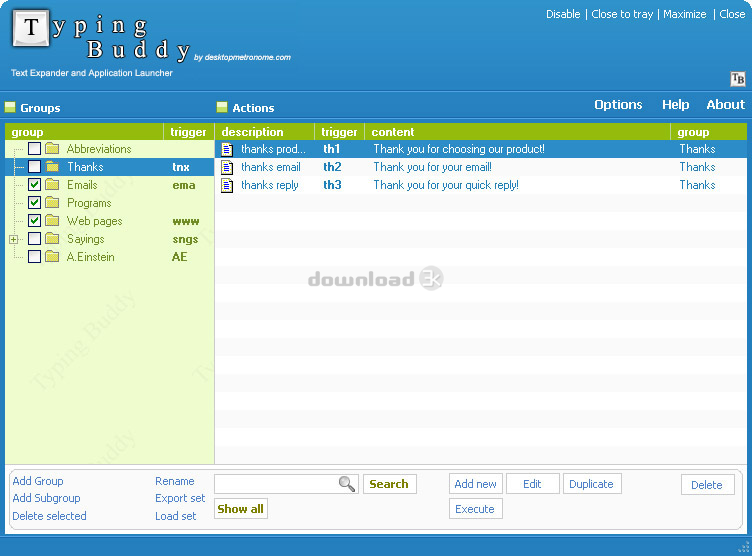Uncheck the Web pages group checkbox

pyautogui.click(x=34, y=221)
